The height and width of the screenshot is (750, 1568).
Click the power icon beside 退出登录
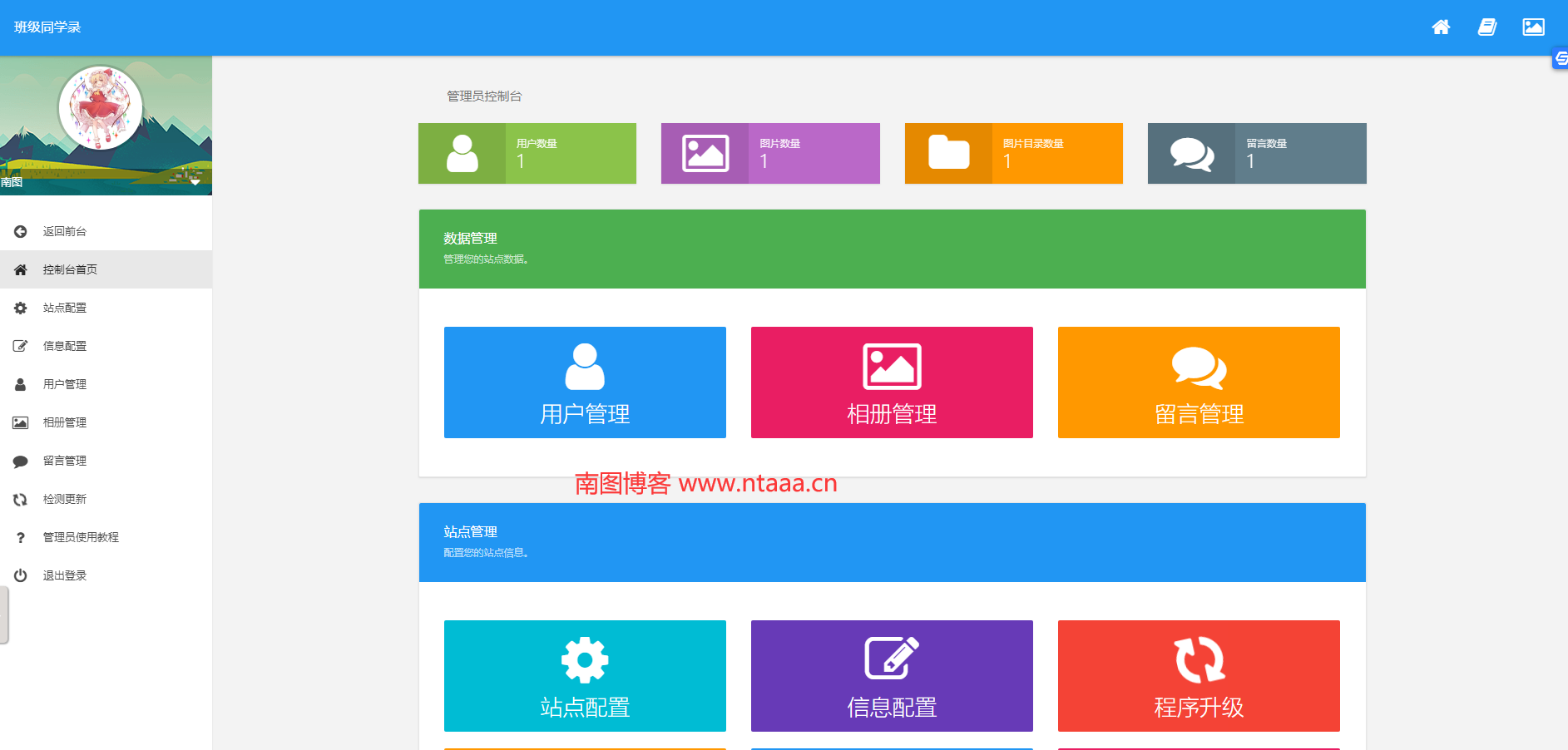tap(21, 576)
